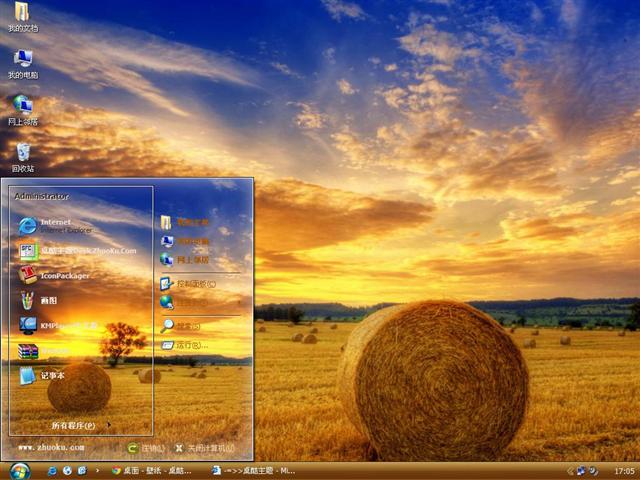Click 关闭计算机(U) shut down button
Image resolution: width=640 pixels, height=480 pixels.
coord(205,448)
